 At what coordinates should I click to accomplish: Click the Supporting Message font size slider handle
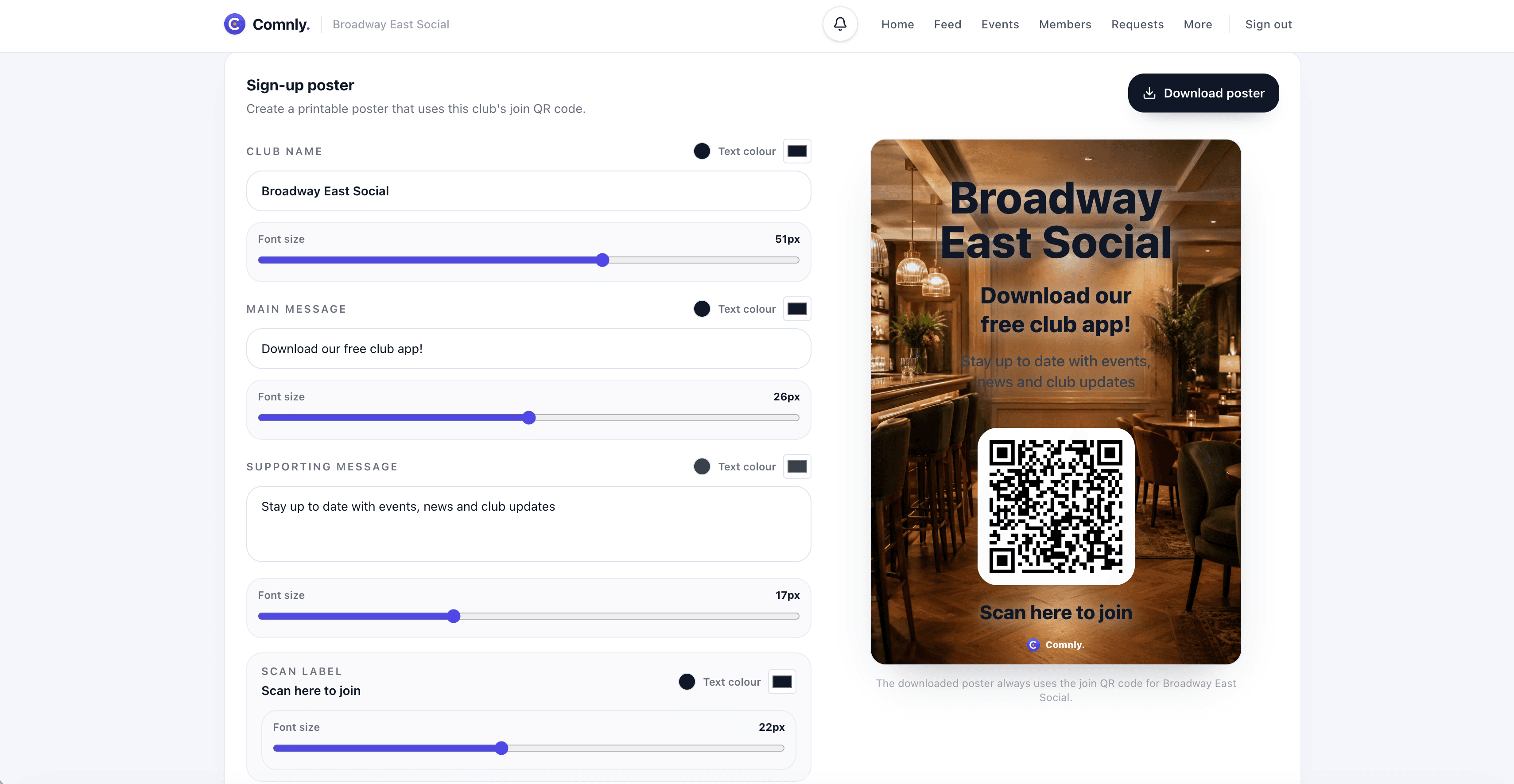pos(454,616)
